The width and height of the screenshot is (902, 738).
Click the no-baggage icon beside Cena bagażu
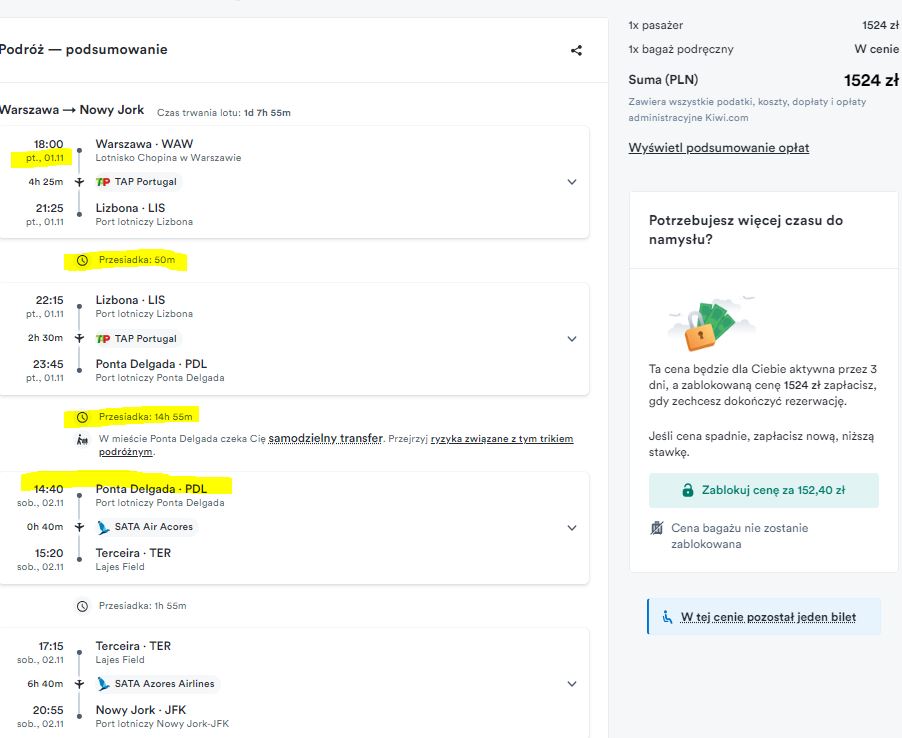[x=656, y=528]
